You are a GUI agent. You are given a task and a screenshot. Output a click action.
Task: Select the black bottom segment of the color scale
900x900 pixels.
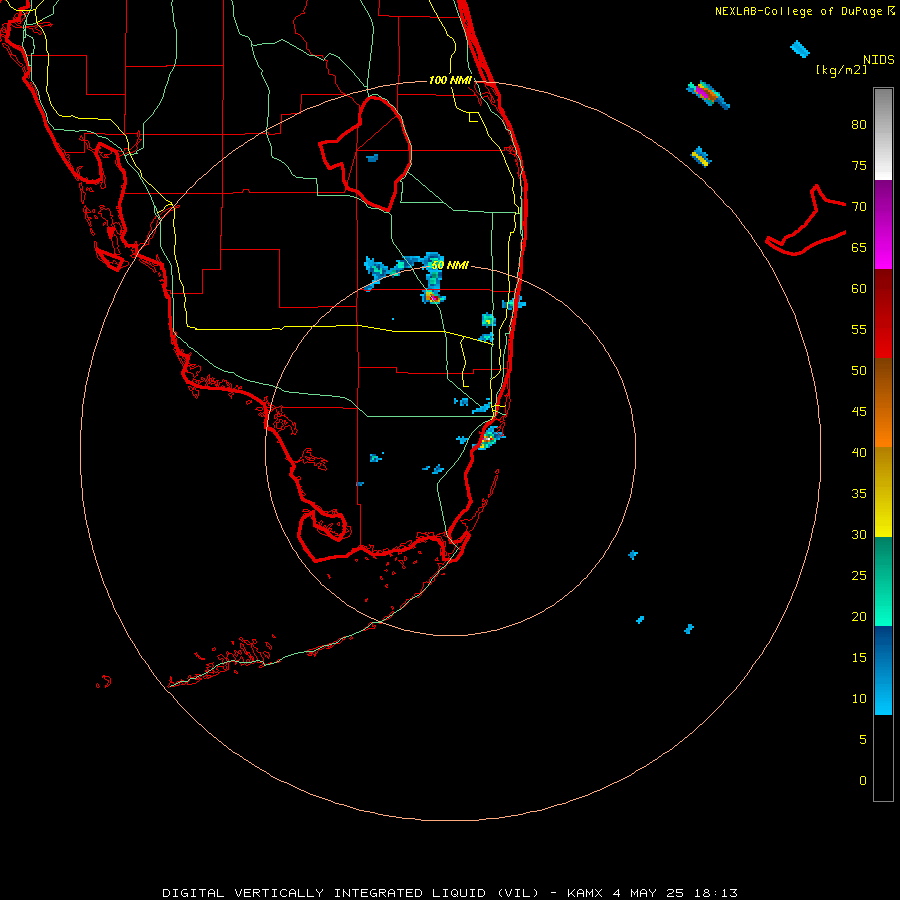[883, 758]
